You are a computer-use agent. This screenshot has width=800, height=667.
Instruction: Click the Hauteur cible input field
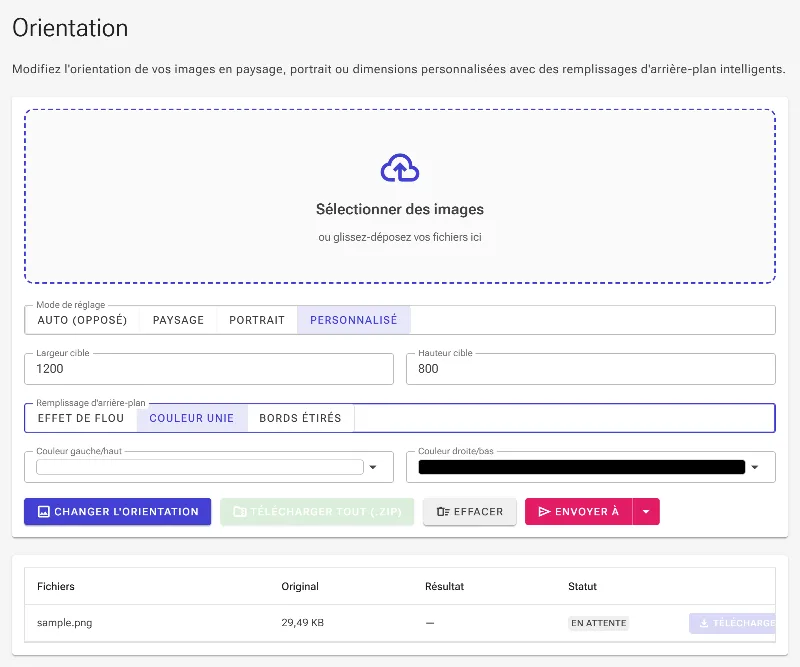(591, 369)
